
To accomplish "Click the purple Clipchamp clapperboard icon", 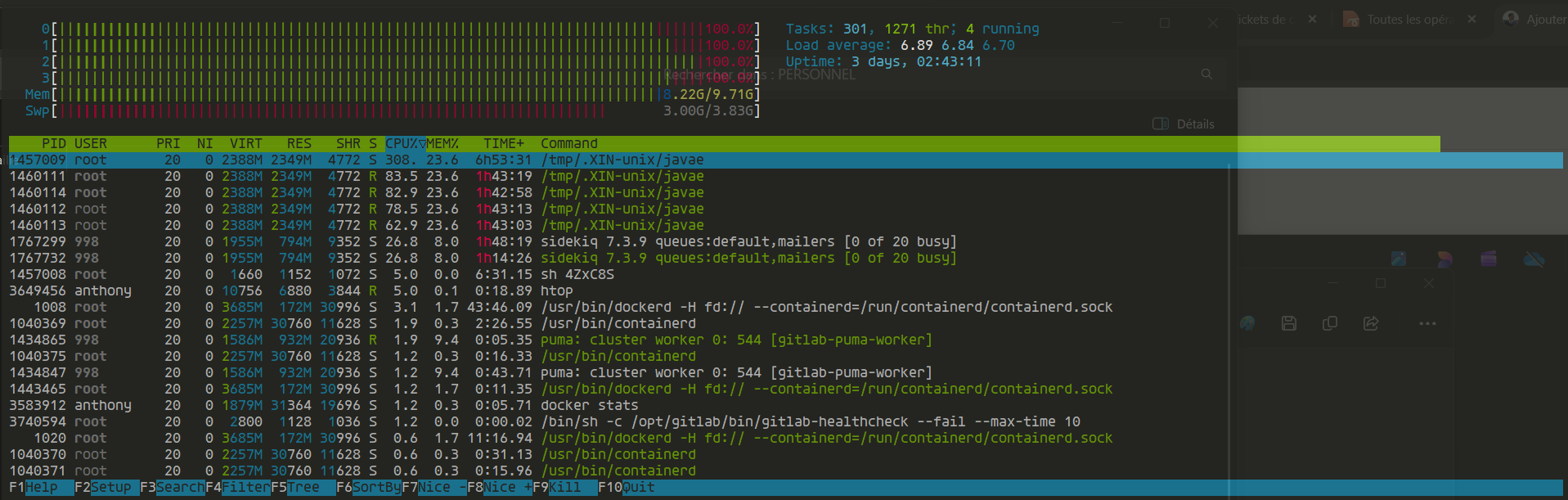I will pyautogui.click(x=1488, y=259).
